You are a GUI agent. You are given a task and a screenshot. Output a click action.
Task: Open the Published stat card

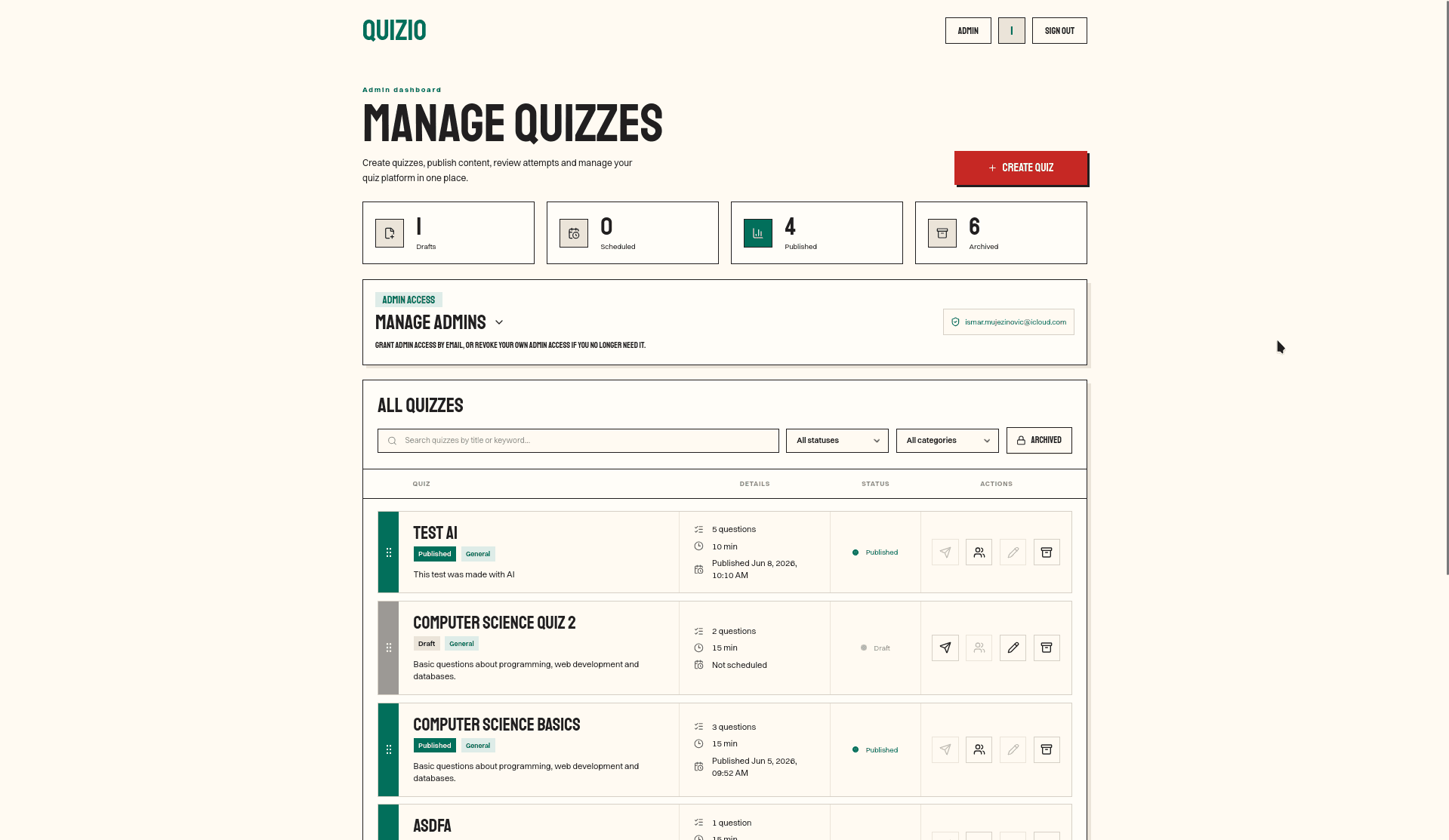click(817, 232)
